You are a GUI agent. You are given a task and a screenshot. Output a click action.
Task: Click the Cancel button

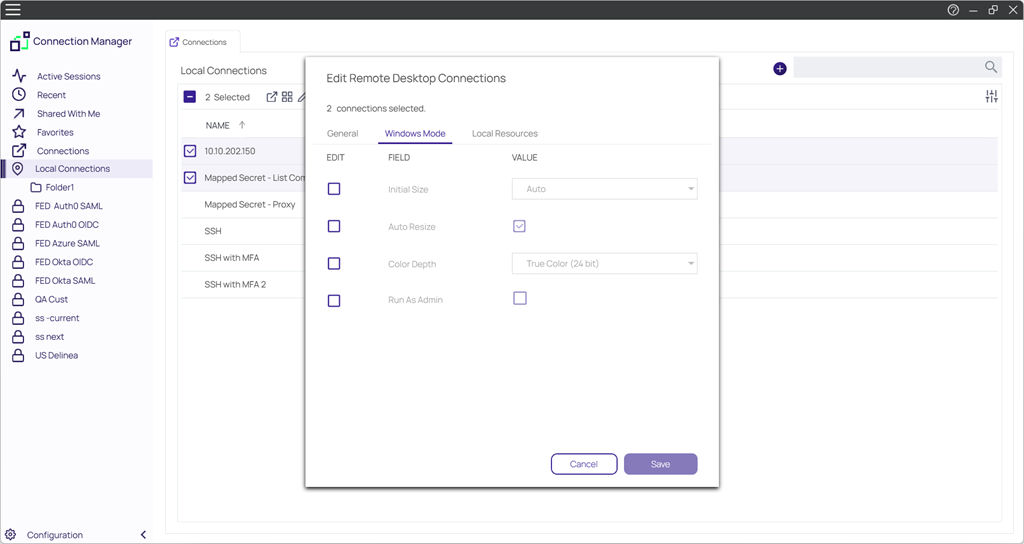click(583, 464)
